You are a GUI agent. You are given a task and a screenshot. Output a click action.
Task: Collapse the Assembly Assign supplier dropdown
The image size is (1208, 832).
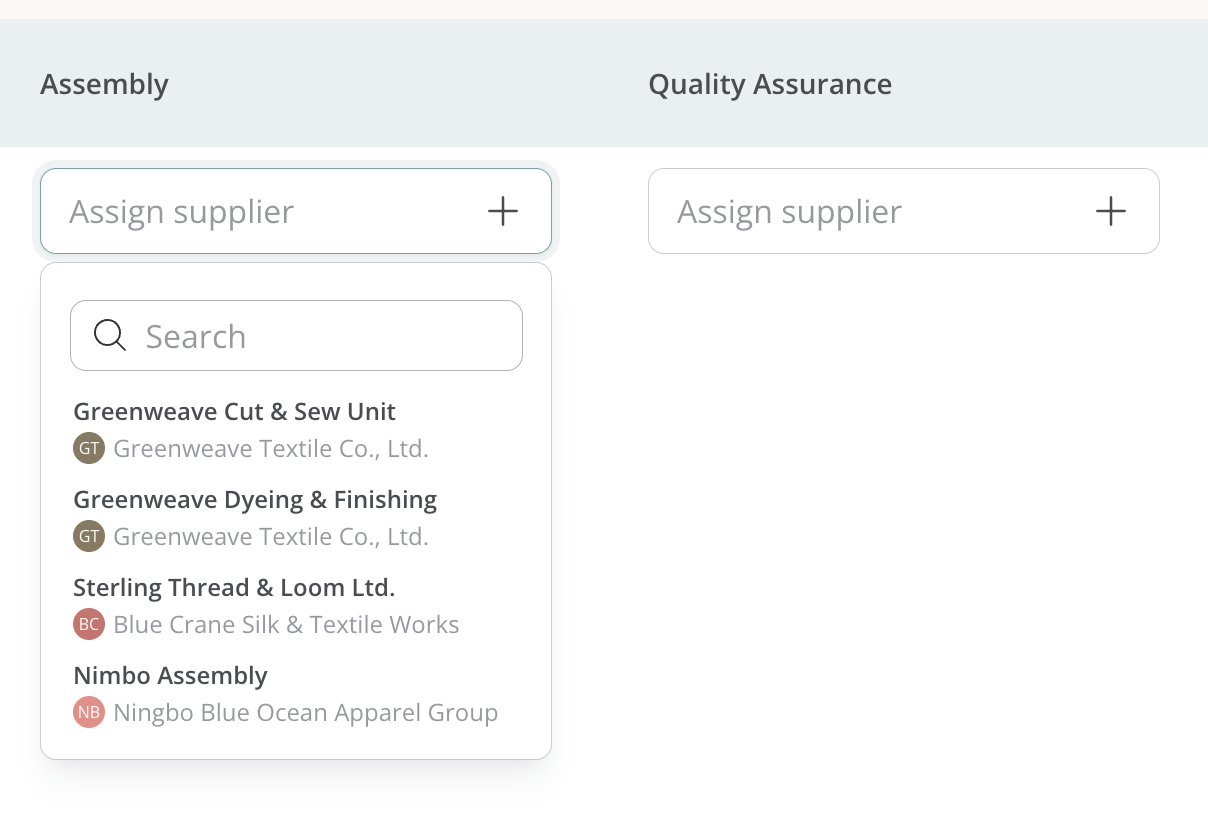coord(296,211)
